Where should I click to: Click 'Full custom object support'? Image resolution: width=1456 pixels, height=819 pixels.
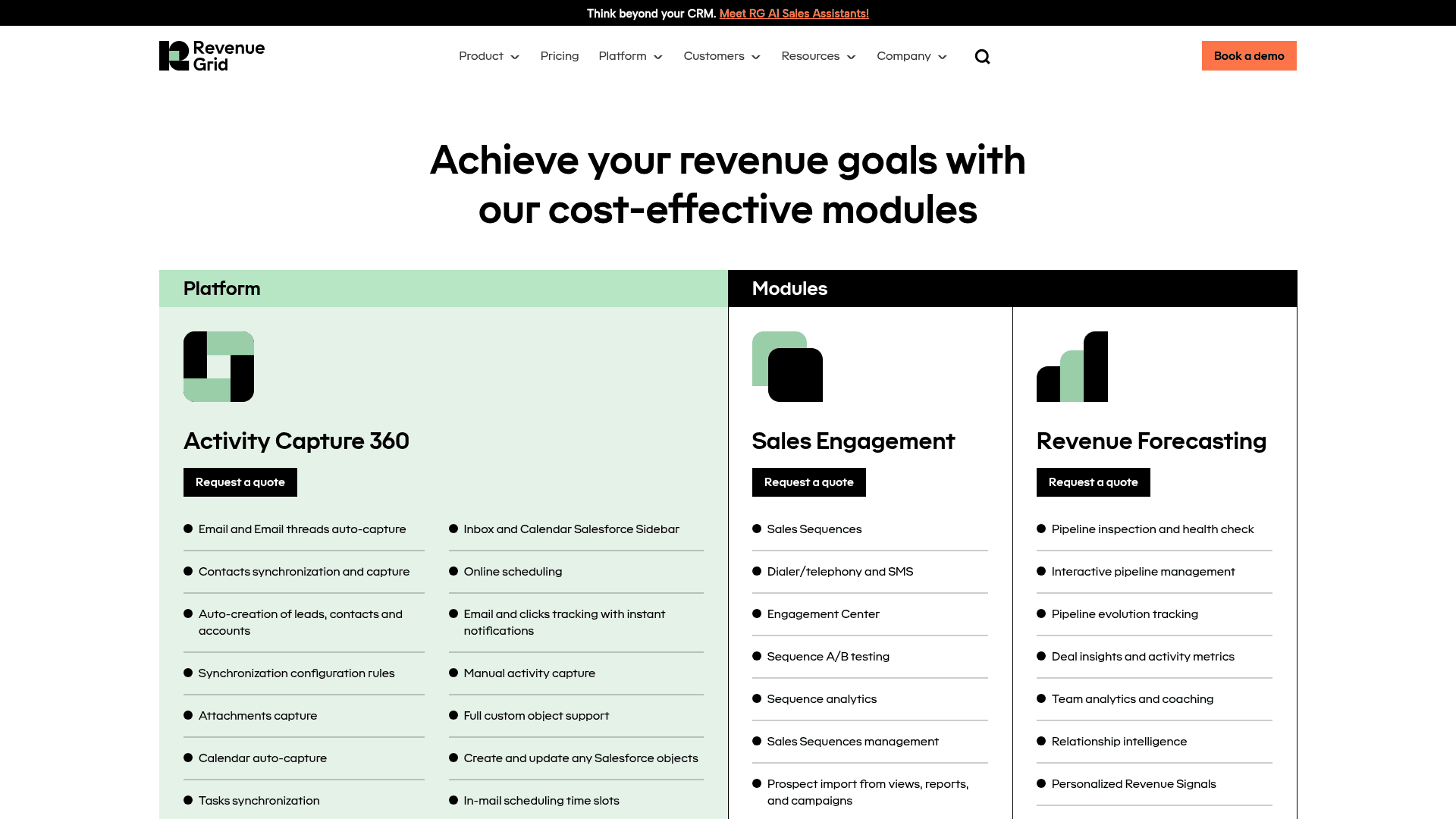[536, 716]
